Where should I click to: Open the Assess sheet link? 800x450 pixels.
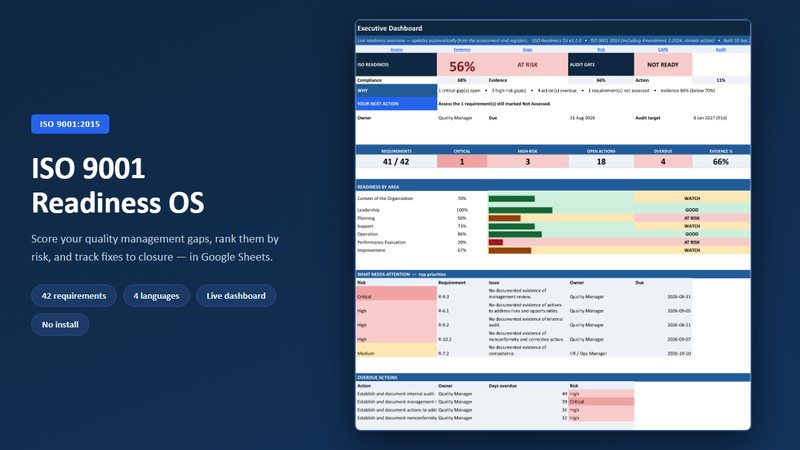[x=396, y=49]
